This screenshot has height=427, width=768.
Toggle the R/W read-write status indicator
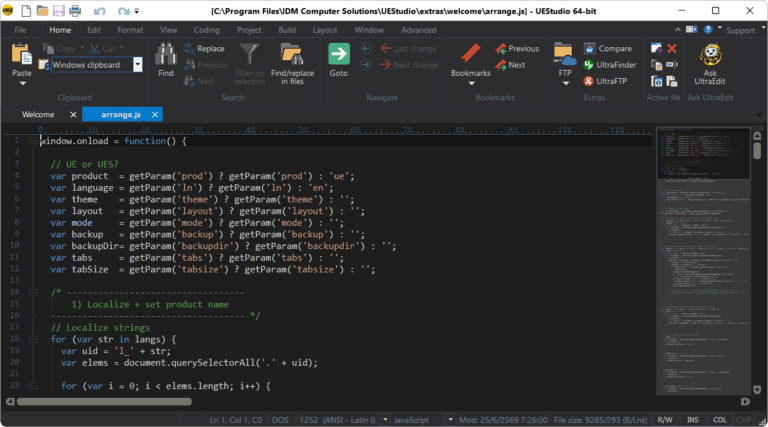pos(665,420)
